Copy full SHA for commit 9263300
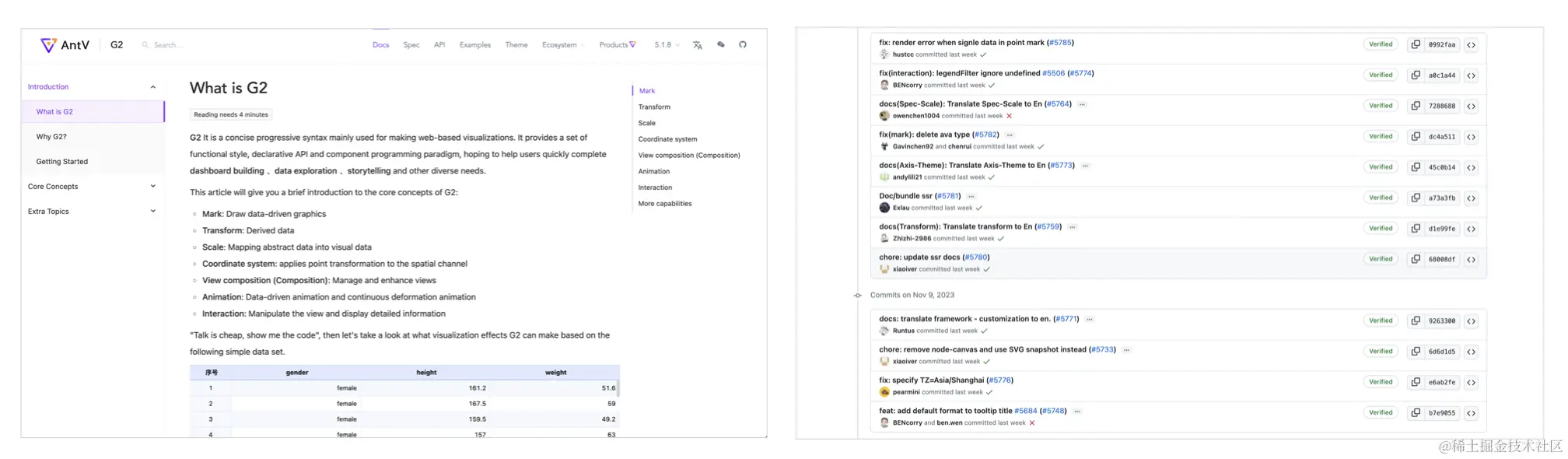Viewport: 1568px width, 459px height. click(x=1416, y=321)
